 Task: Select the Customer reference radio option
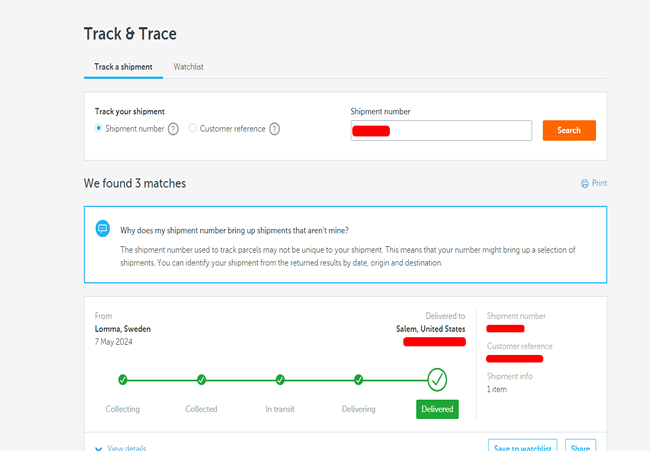(x=193, y=129)
